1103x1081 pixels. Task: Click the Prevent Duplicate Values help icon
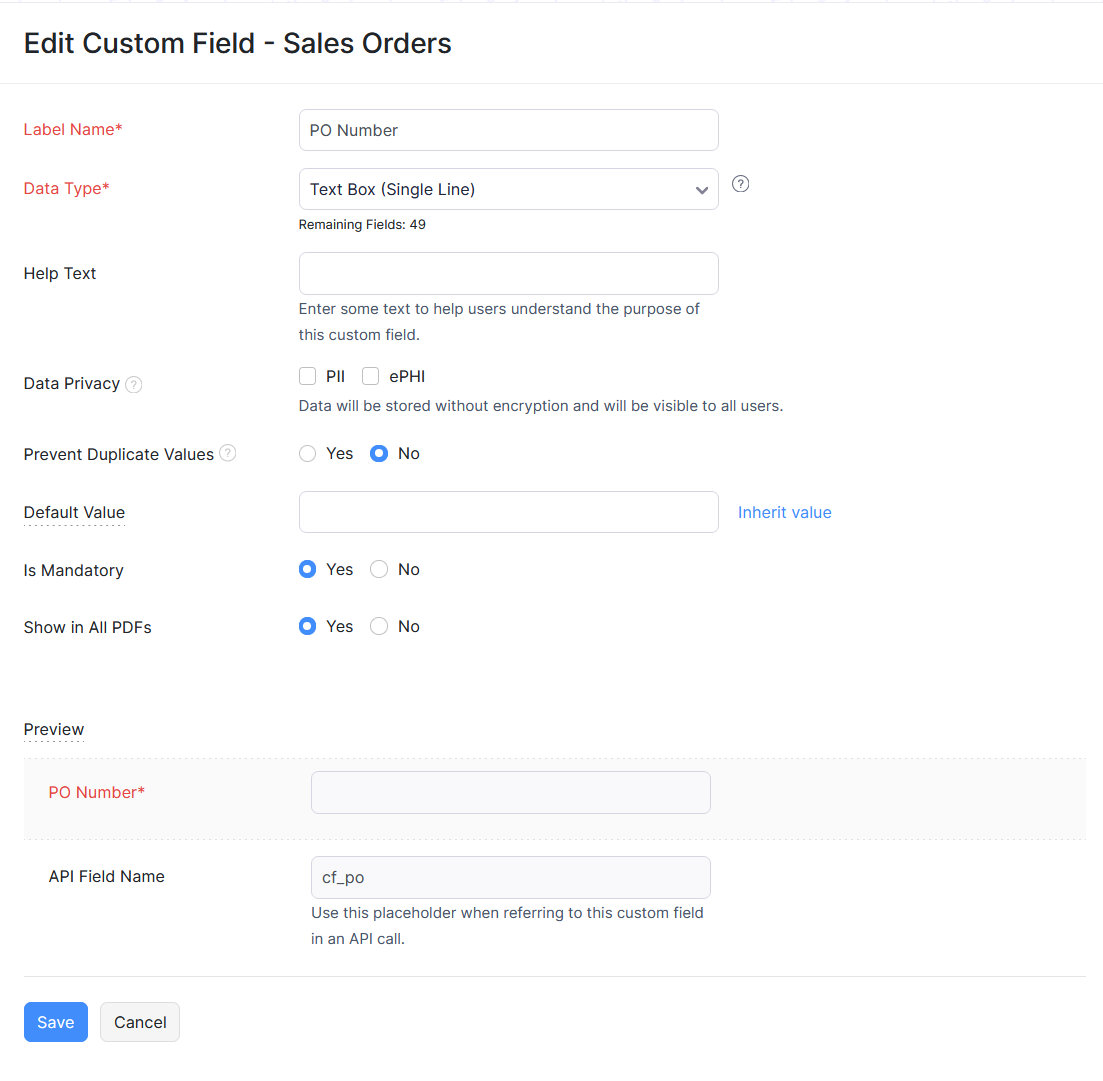pos(228,454)
